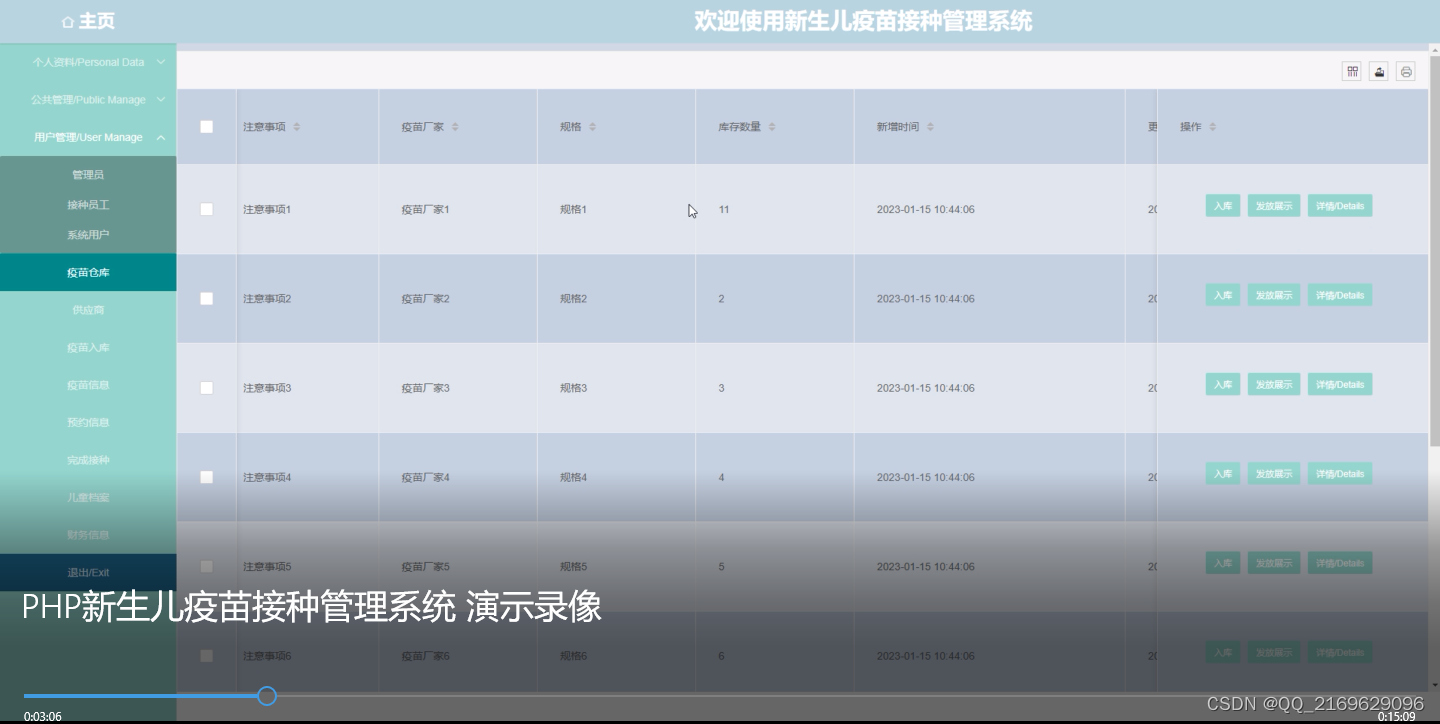Expand the 公共管理/Public Manage menu chevron
This screenshot has width=1440, height=724.
[161, 99]
